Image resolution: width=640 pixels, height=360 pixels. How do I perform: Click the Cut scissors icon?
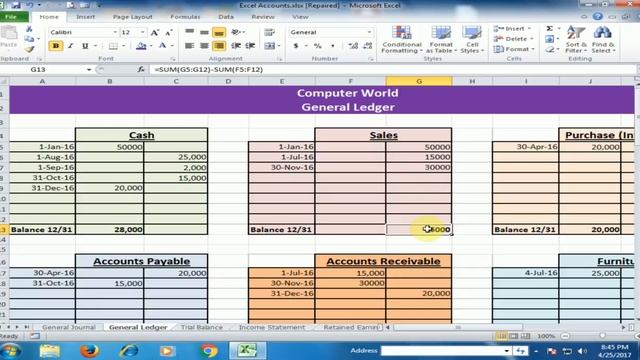[29, 29]
